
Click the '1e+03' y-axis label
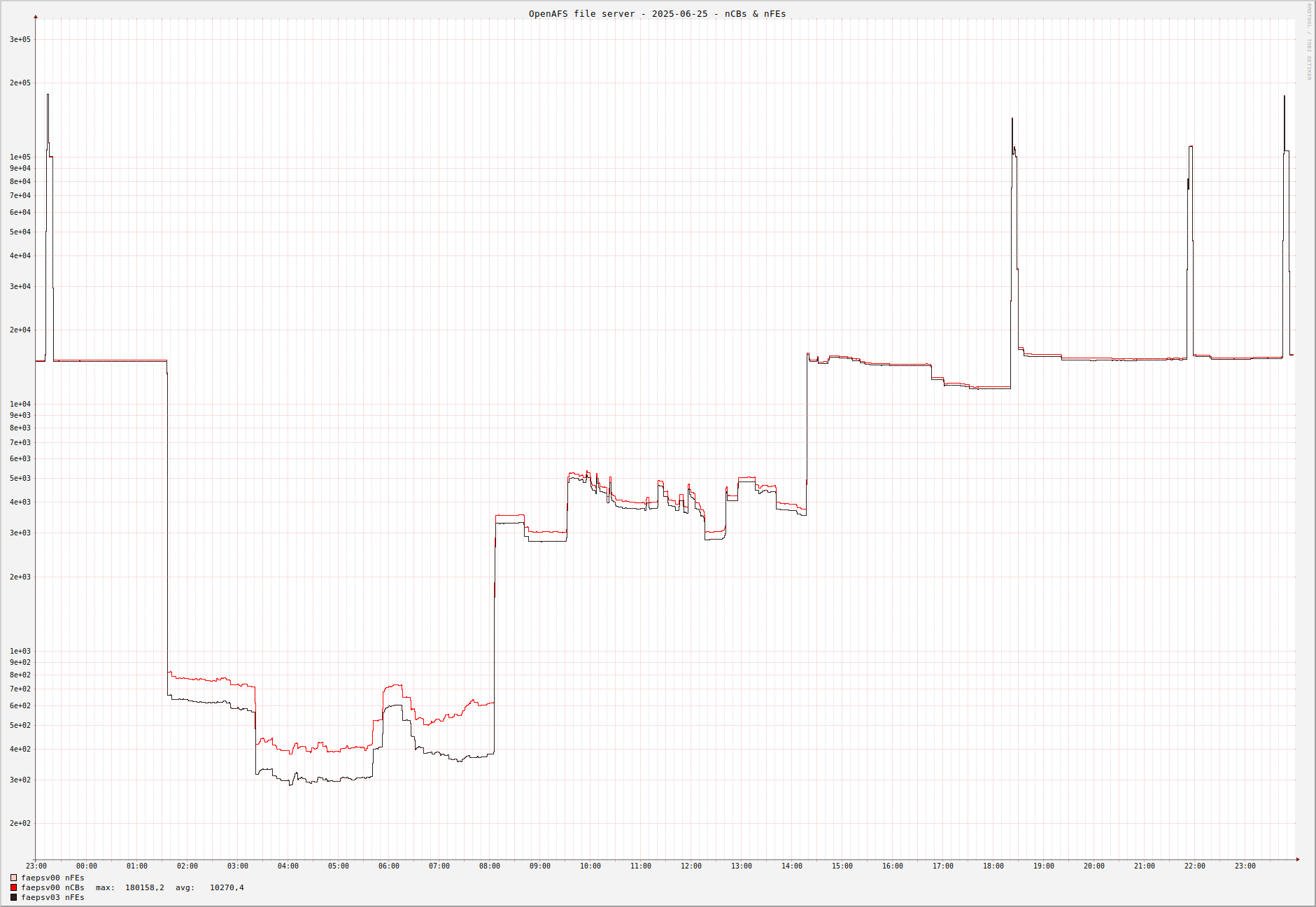pyautogui.click(x=20, y=651)
